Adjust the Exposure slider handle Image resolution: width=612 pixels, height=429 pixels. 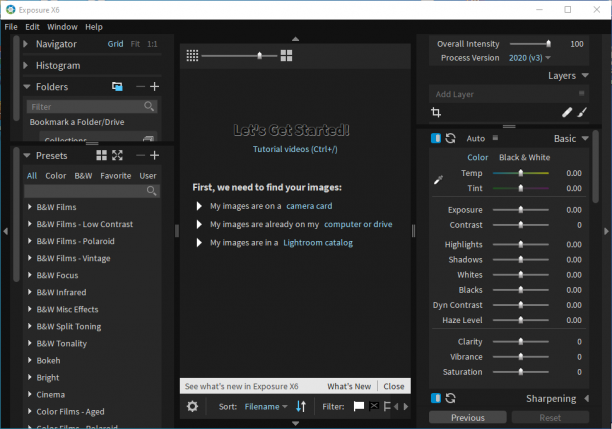521,210
